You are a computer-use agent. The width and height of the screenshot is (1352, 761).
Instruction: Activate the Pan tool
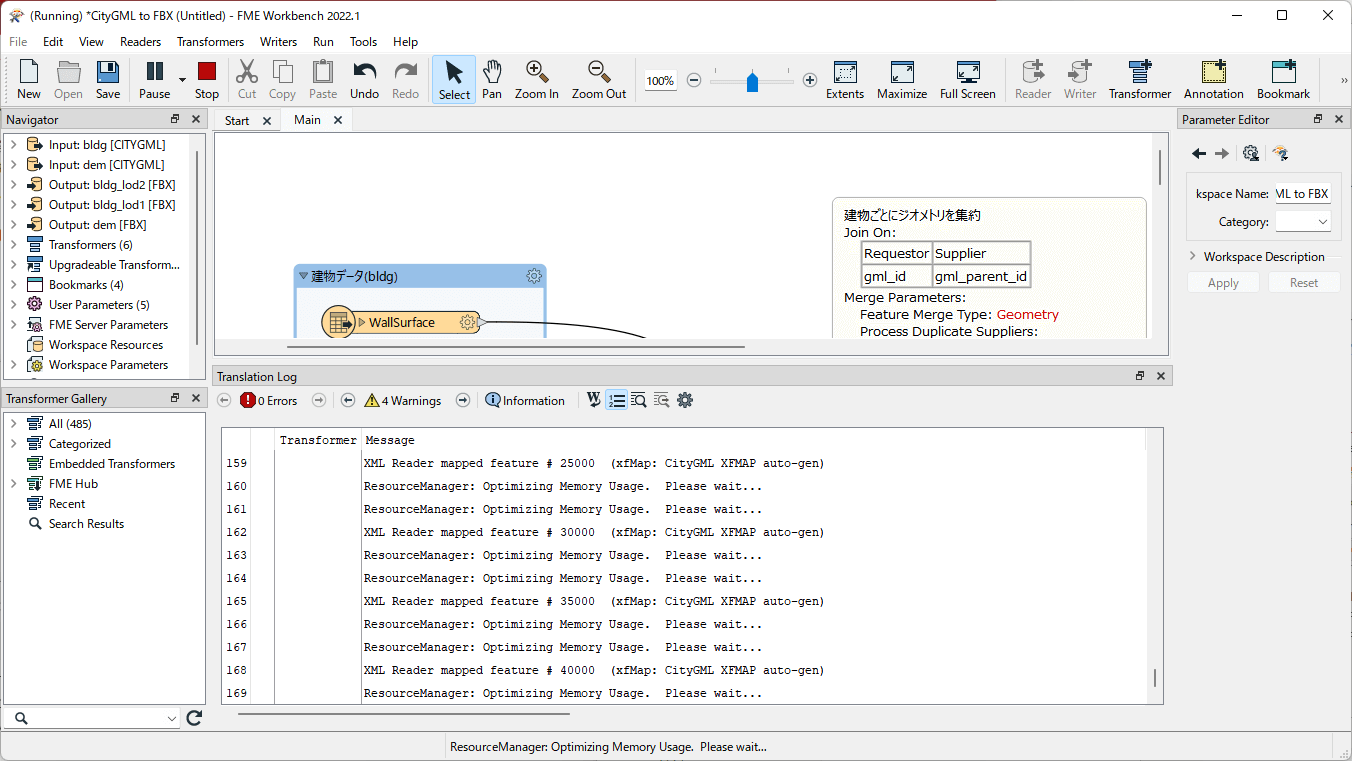tap(492, 80)
